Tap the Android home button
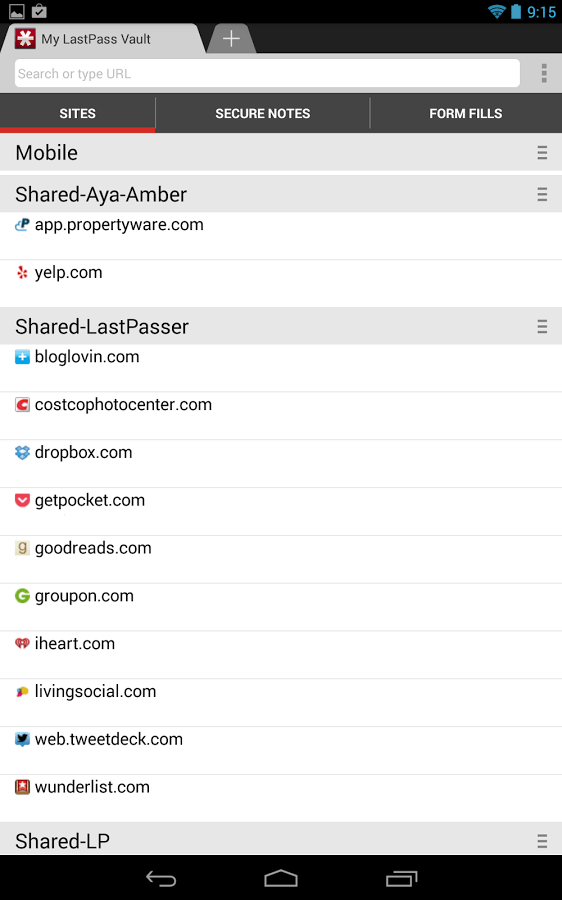The width and height of the screenshot is (562, 900). tap(281, 878)
